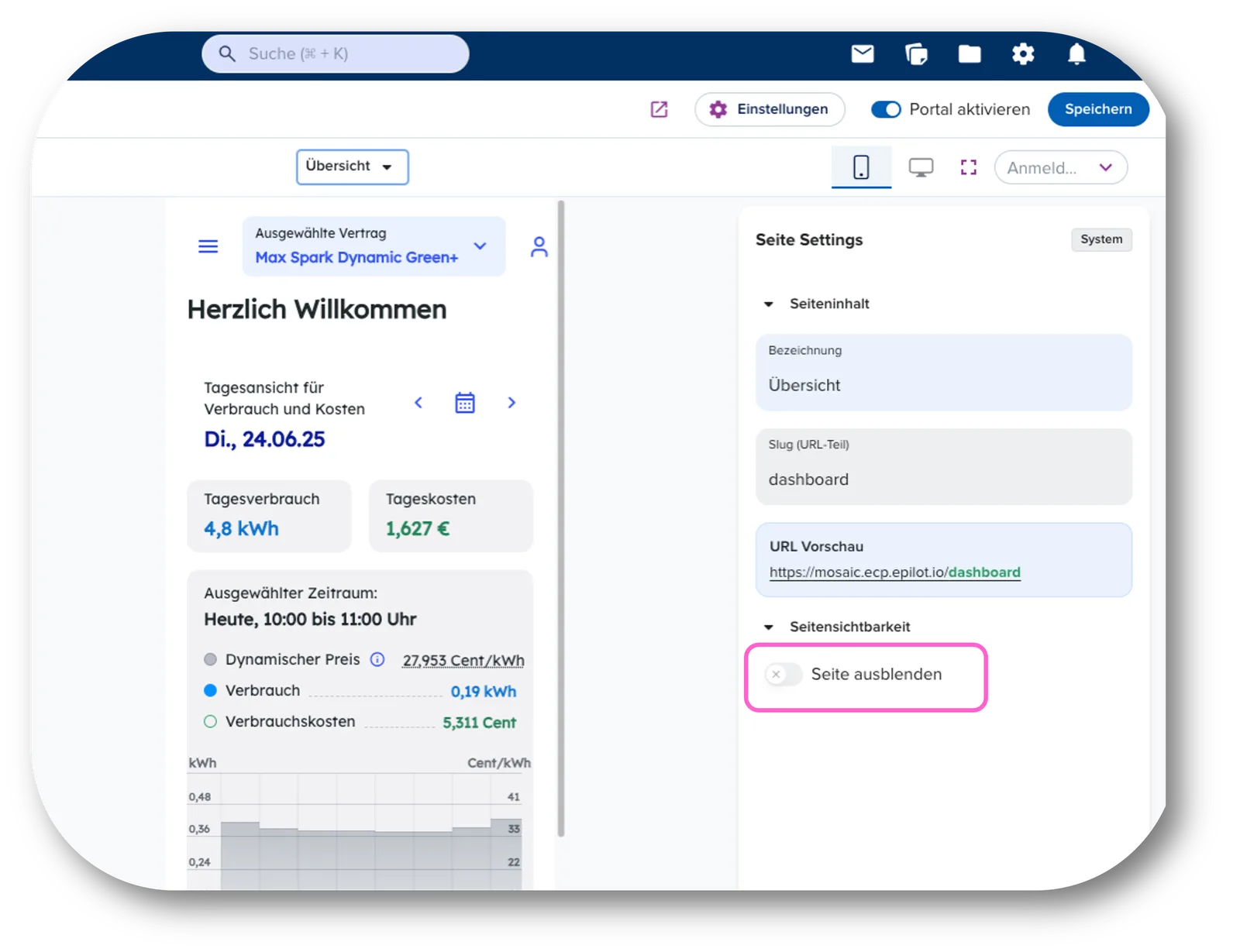Expand the Ausgewählte Vertrag selector
Image resolution: width=1240 pixels, height=952 pixels.
(374, 246)
